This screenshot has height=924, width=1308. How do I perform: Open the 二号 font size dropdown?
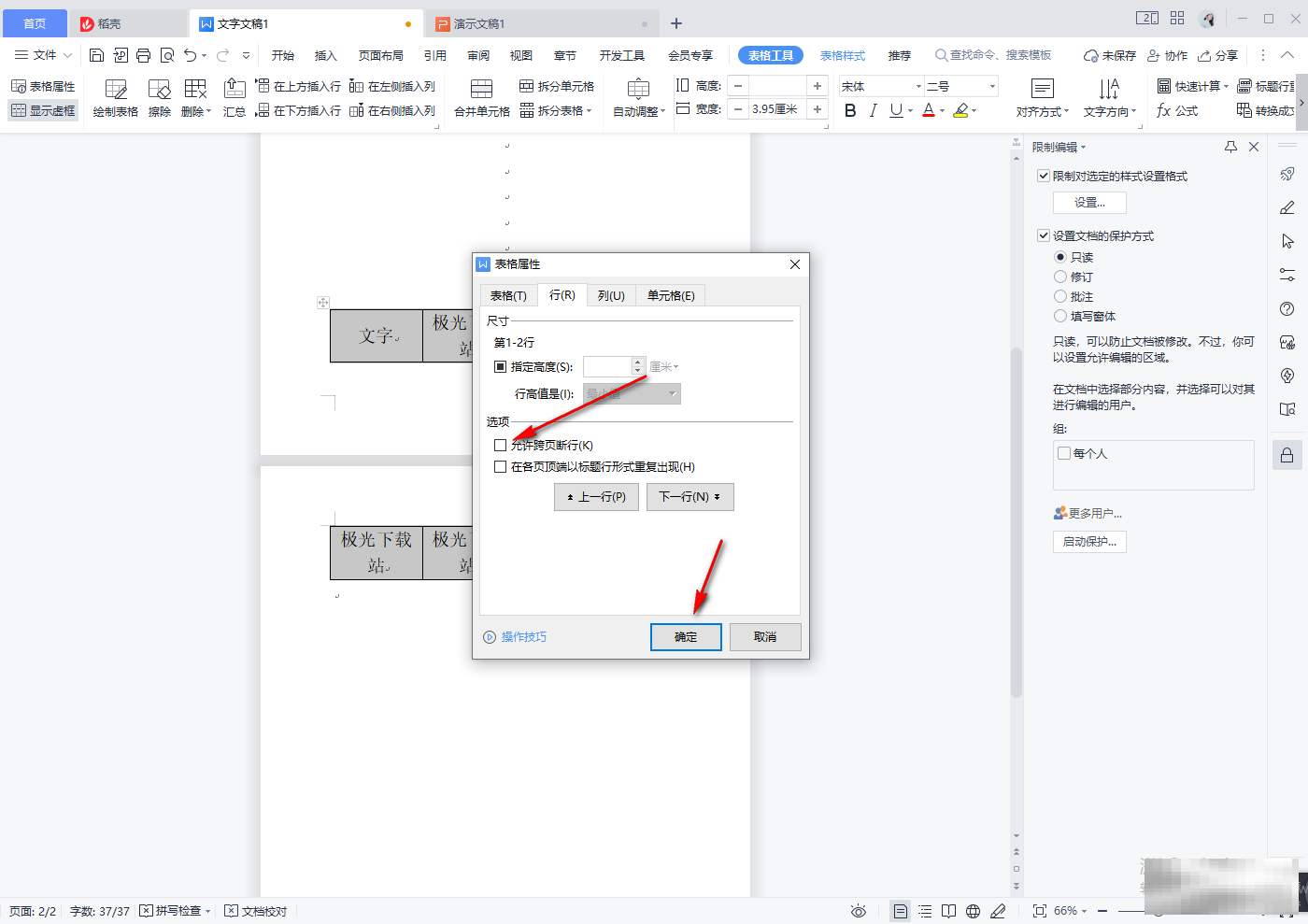[x=992, y=87]
